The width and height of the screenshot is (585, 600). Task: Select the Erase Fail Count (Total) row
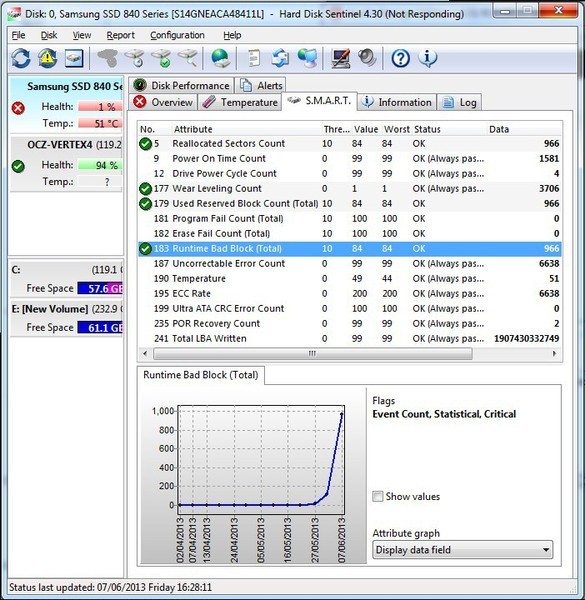tap(350, 234)
